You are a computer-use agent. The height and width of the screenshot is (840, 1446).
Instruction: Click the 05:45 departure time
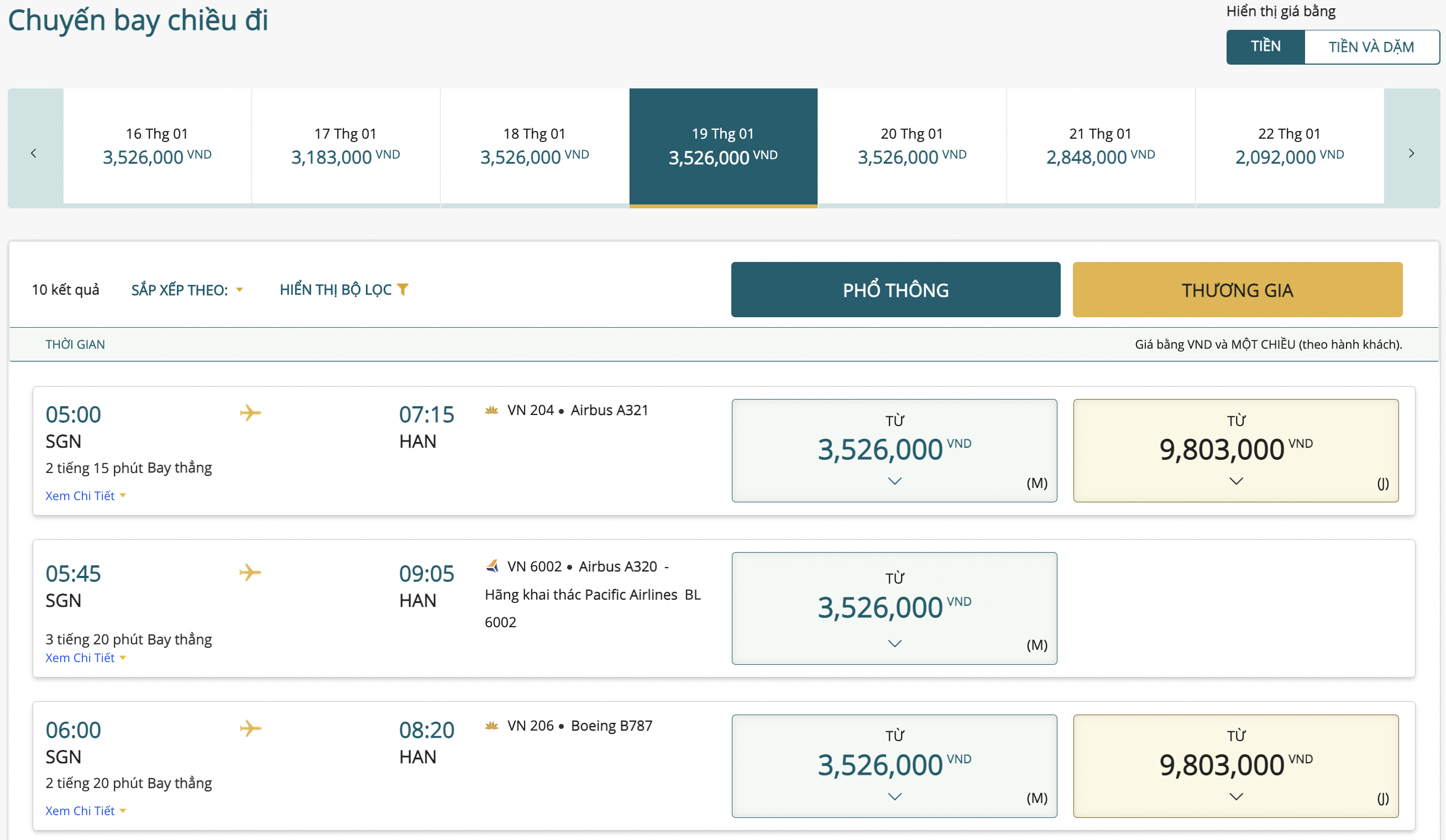coord(74,573)
